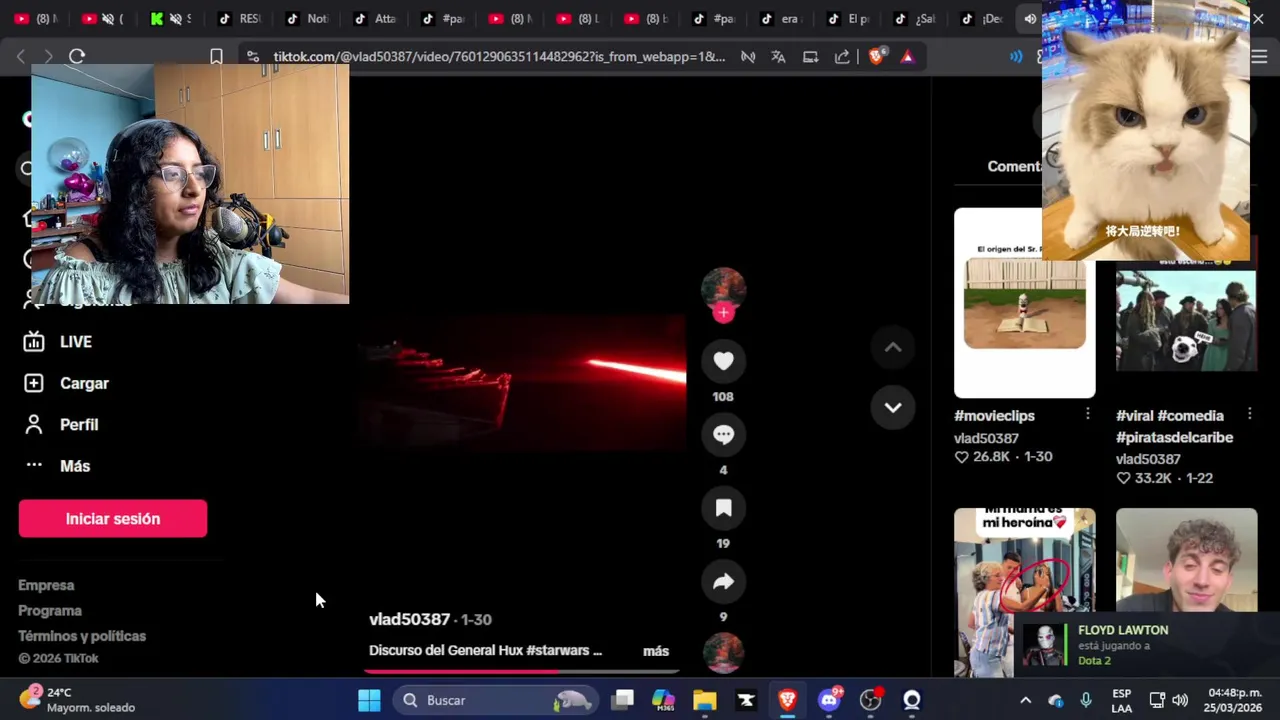Click the address bar URL field
This screenshot has height=720, width=1280.
tap(499, 57)
